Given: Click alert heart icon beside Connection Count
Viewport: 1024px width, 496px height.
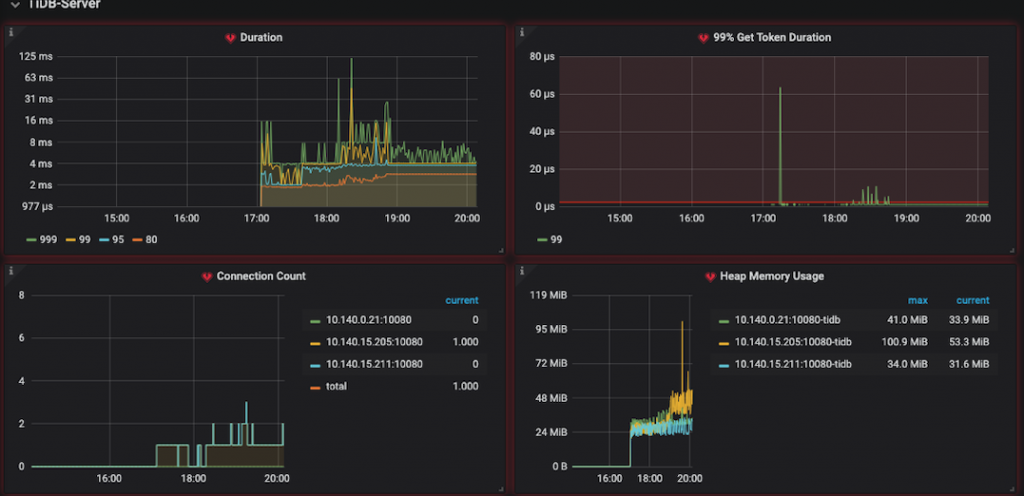Looking at the screenshot, I should point(206,277).
